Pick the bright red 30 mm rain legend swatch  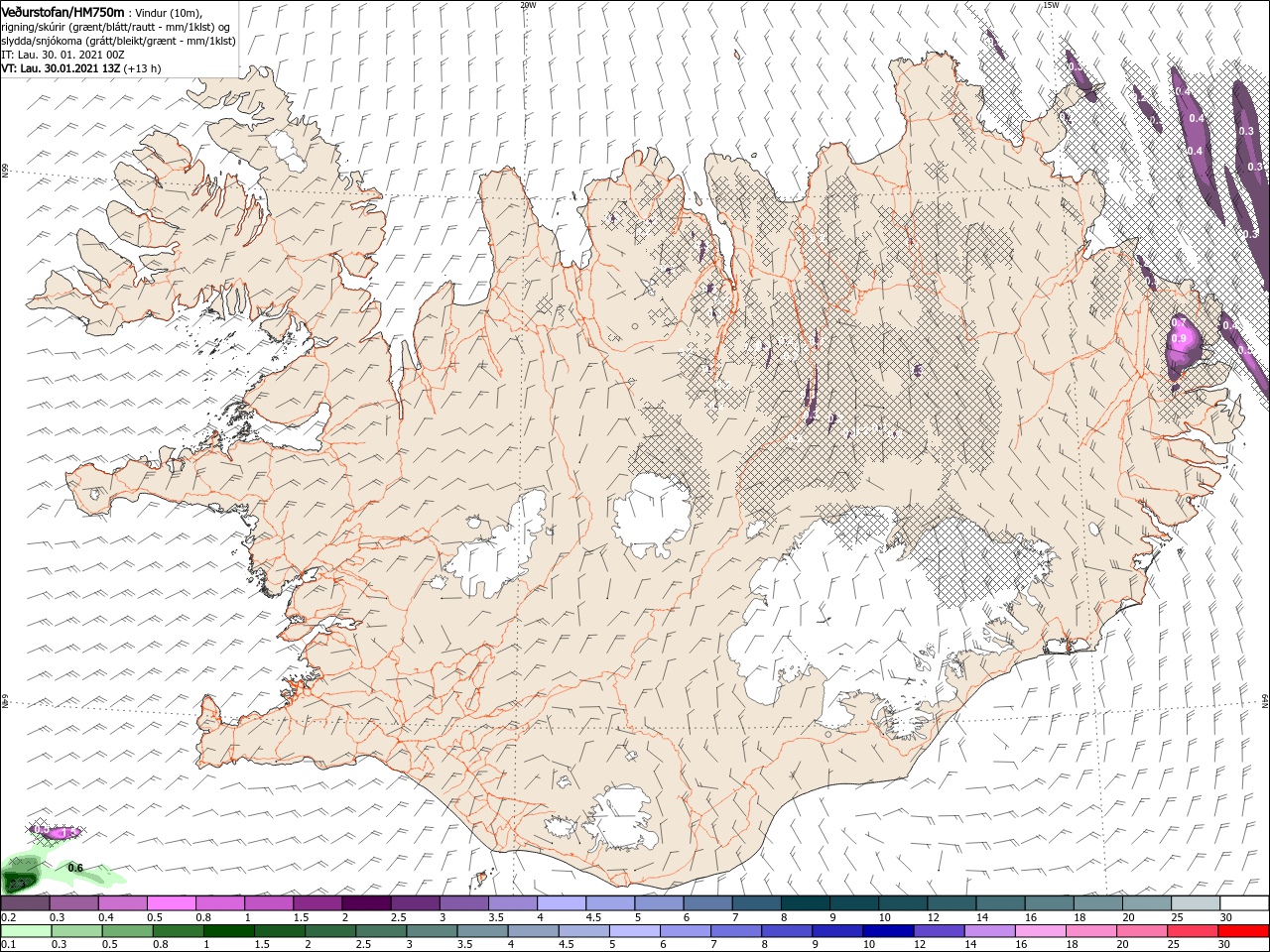1244,931
